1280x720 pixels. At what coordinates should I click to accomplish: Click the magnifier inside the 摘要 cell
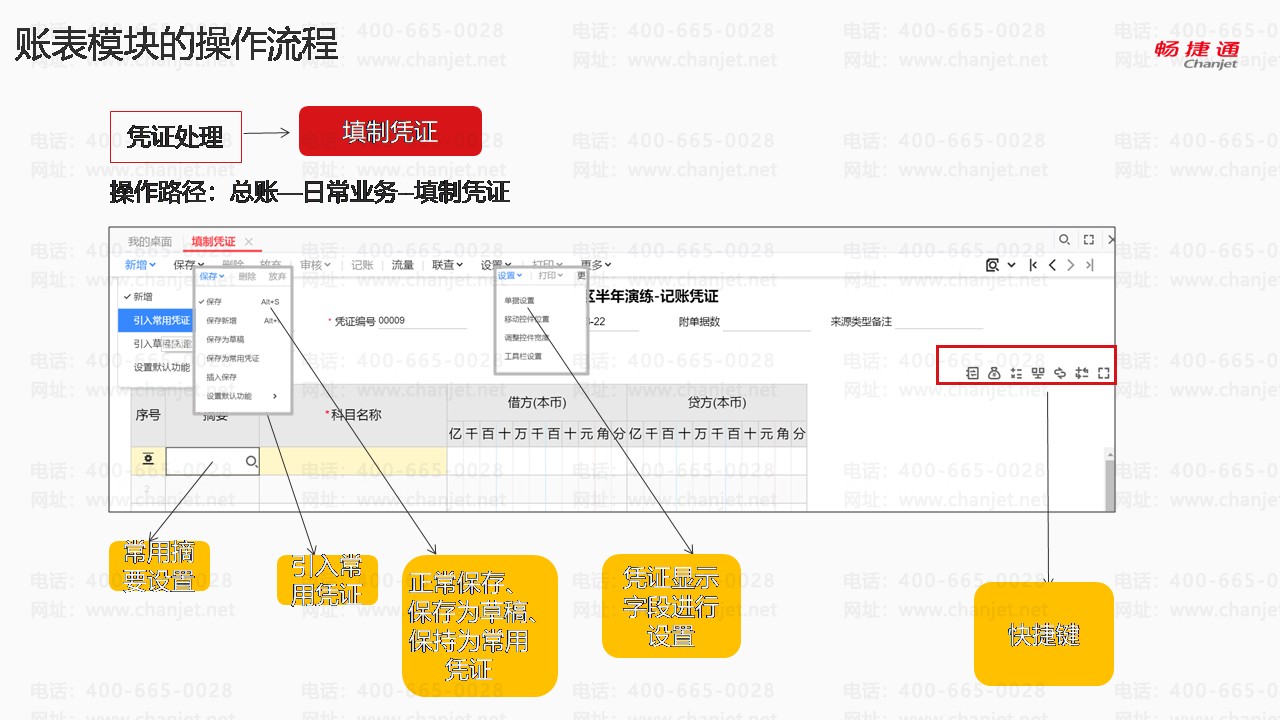(251, 462)
